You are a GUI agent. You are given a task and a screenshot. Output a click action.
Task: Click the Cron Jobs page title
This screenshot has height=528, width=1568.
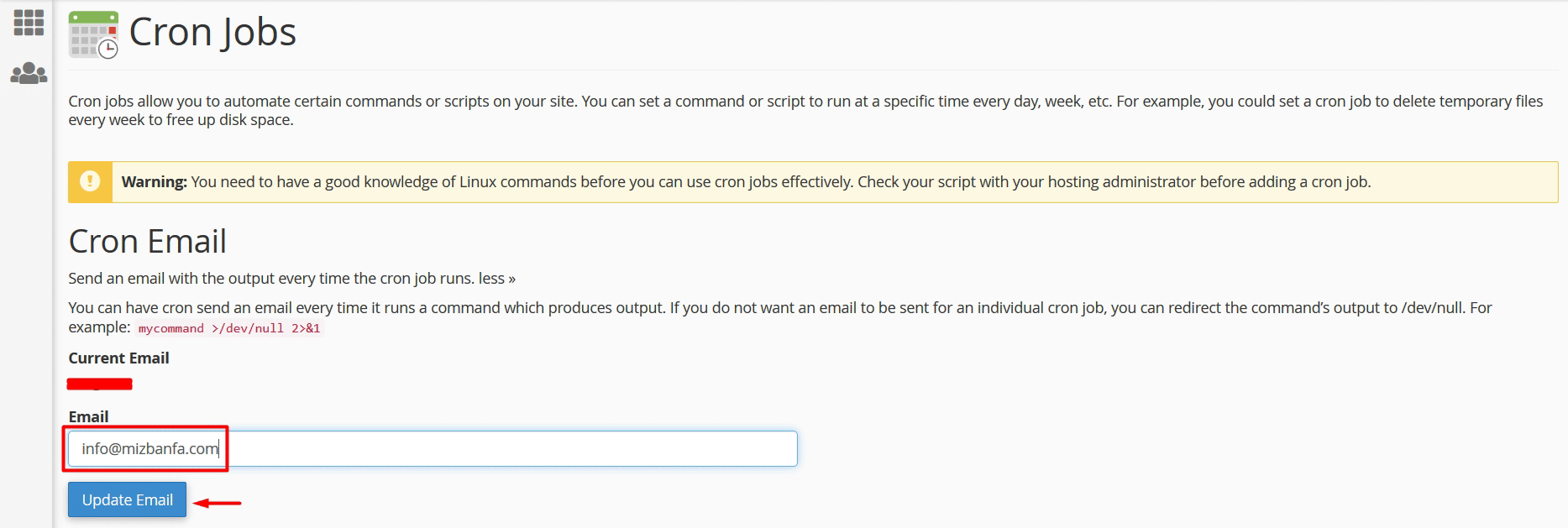[x=212, y=33]
